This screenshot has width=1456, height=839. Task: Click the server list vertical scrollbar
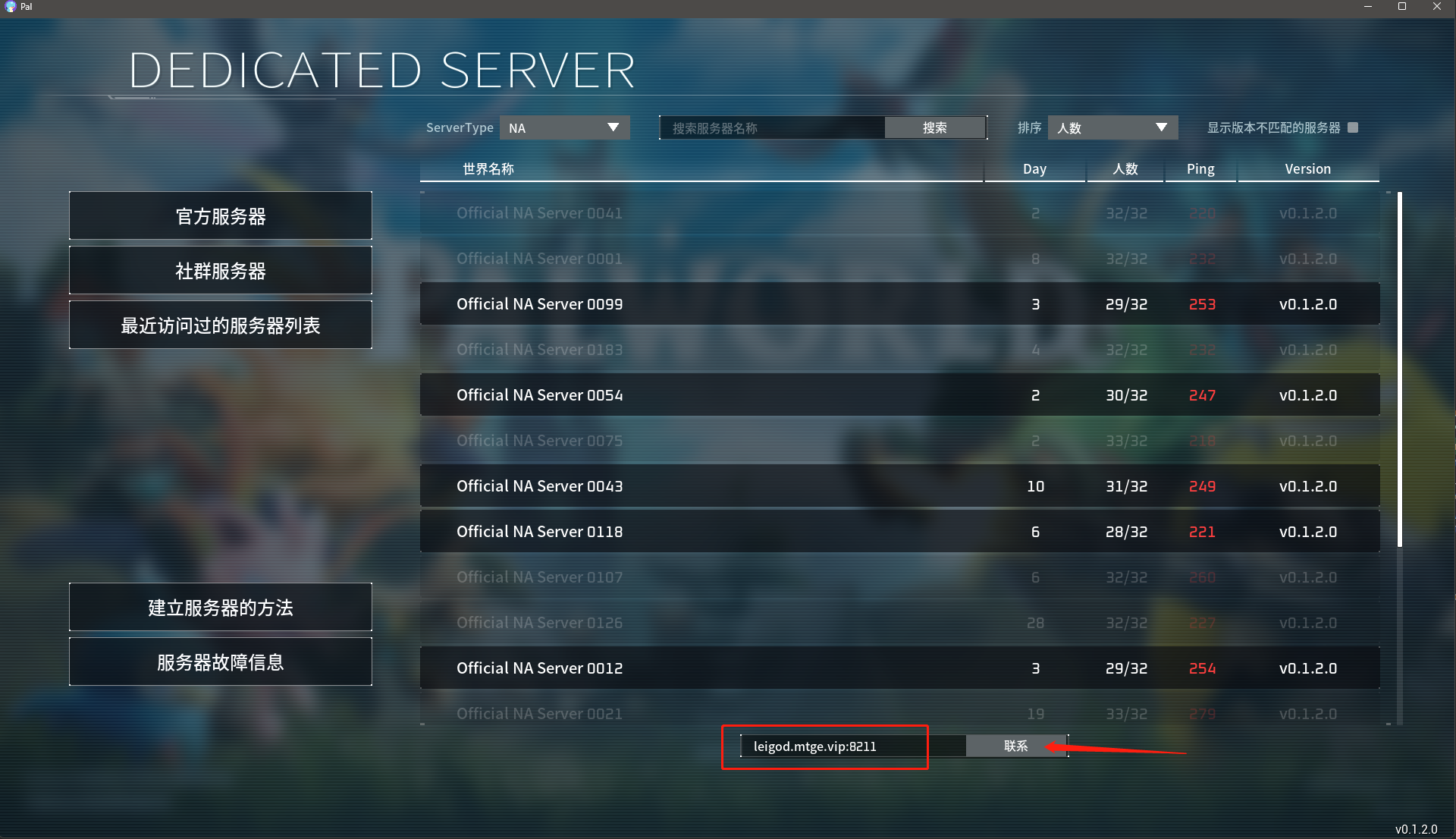click(1400, 369)
